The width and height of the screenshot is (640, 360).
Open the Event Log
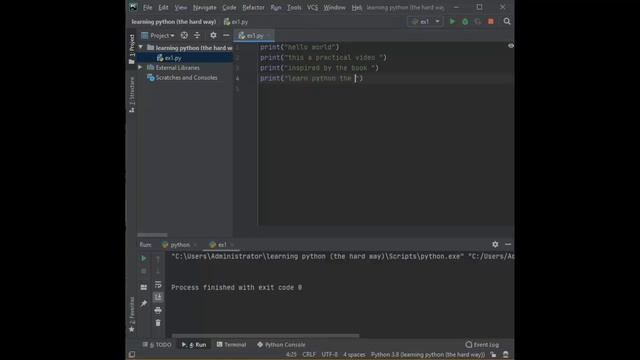[482, 345]
